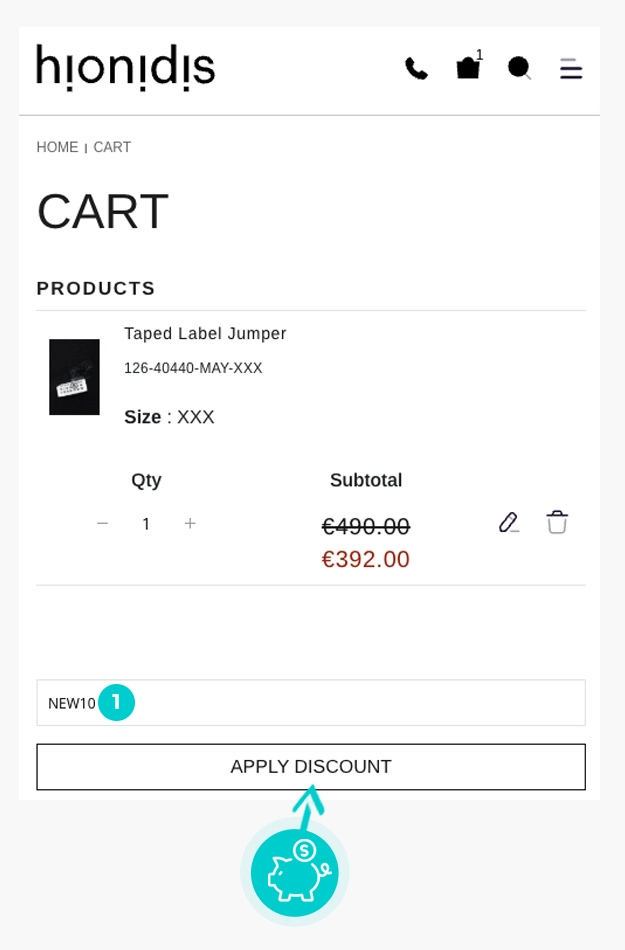
Task: Click the NEW10 coupon code field
Action: tap(340, 703)
